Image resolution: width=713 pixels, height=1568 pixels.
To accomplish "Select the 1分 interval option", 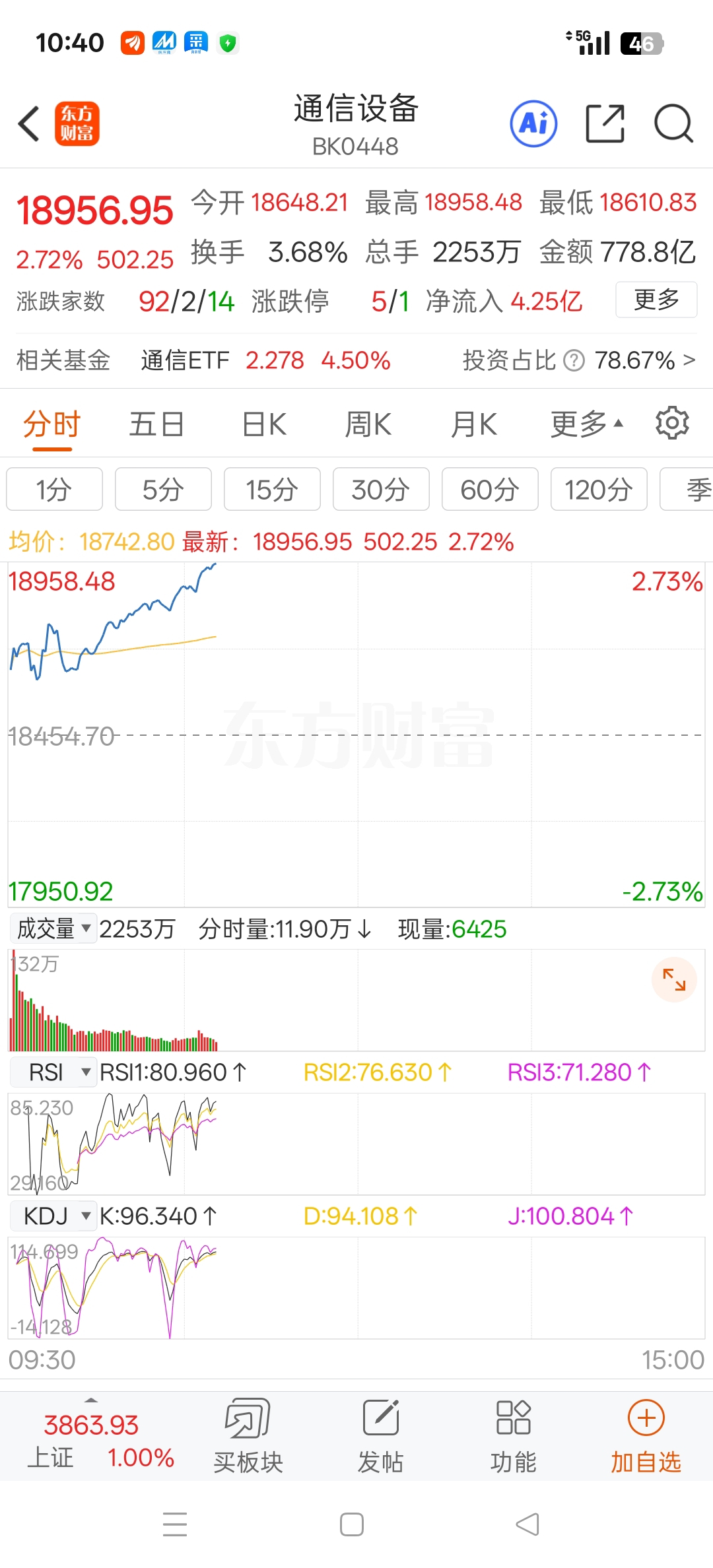I will [x=54, y=489].
